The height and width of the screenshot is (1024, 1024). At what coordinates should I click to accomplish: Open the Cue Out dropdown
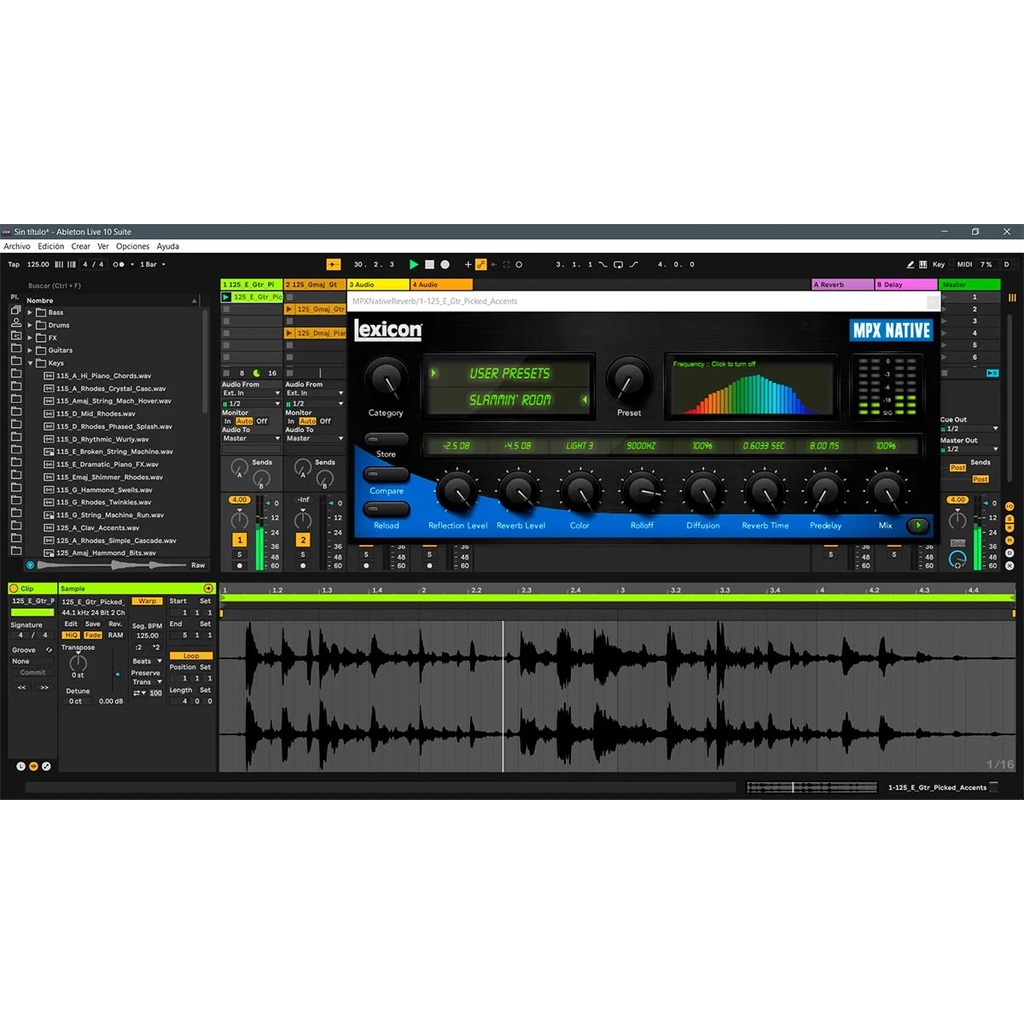970,428
